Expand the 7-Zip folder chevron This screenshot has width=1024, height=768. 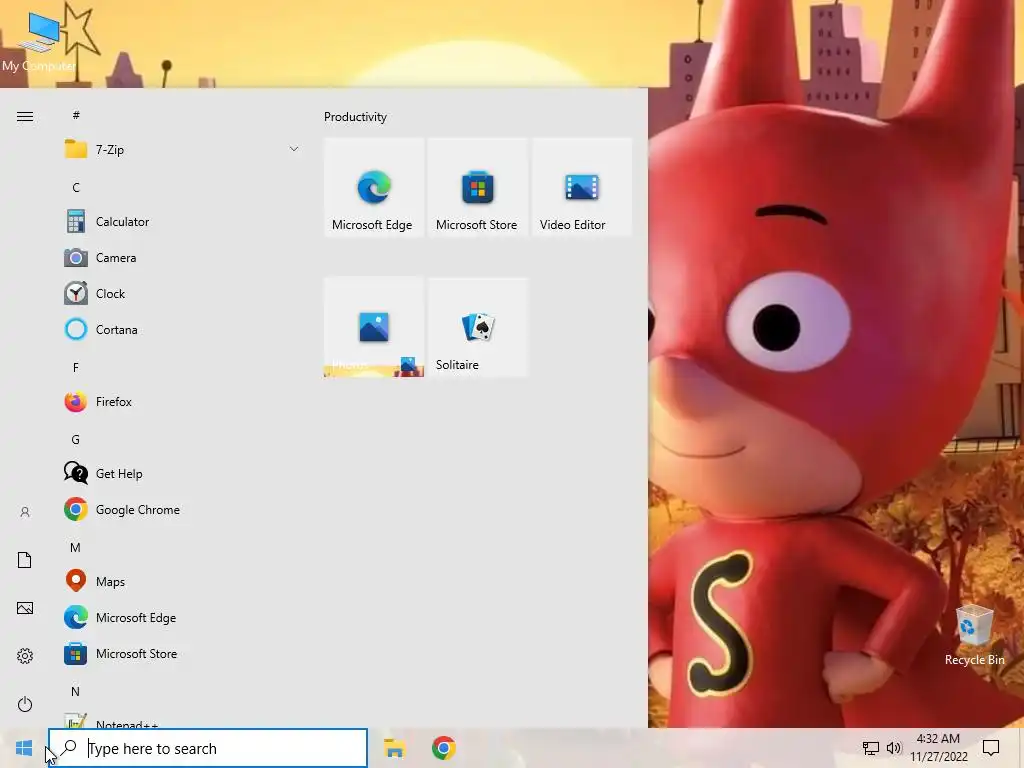(x=294, y=150)
